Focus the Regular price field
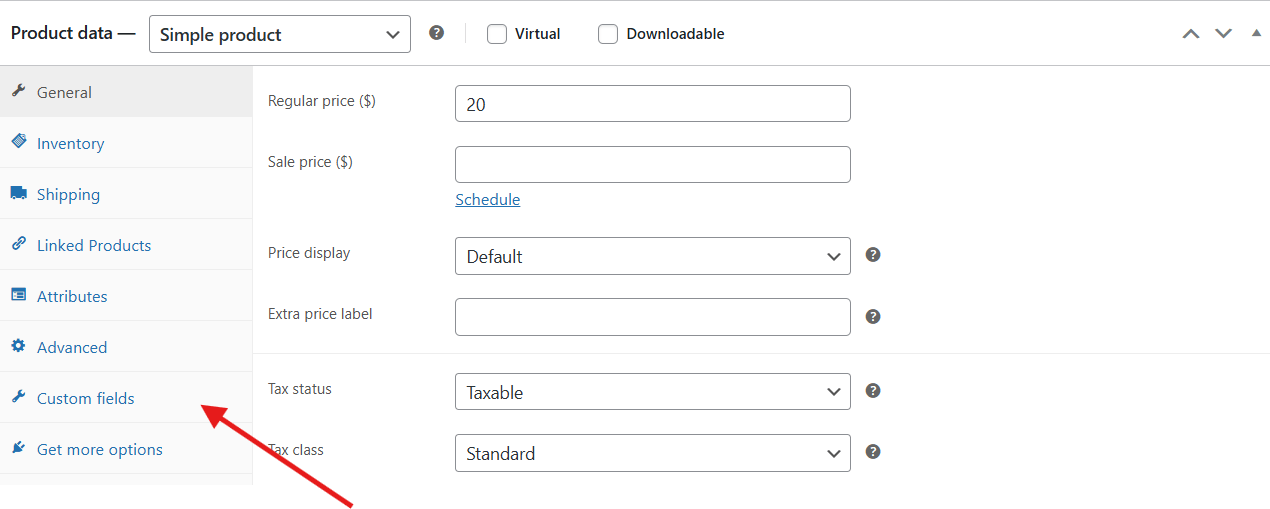The image size is (1270, 509). click(x=653, y=104)
